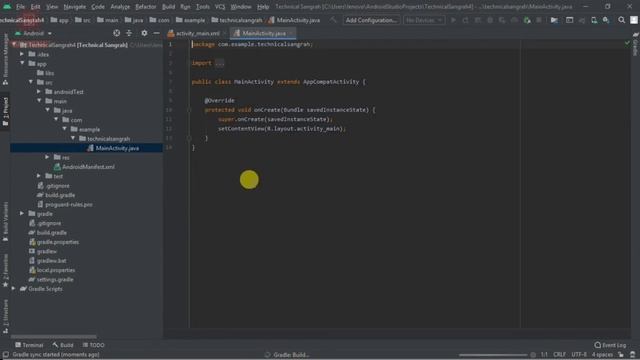Open the Build menu

tap(168, 7)
